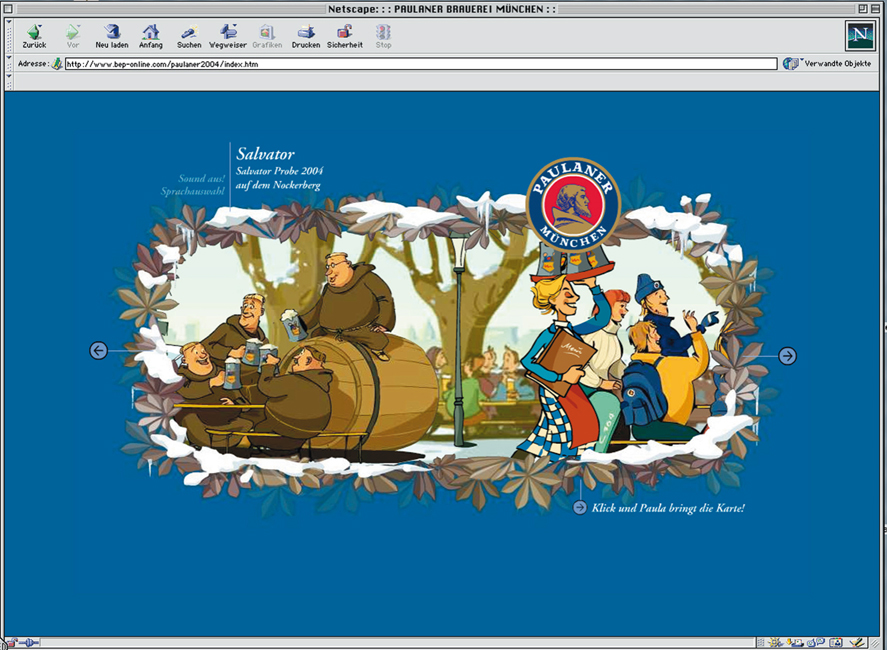Click the lock icon in the status bar

point(12,643)
